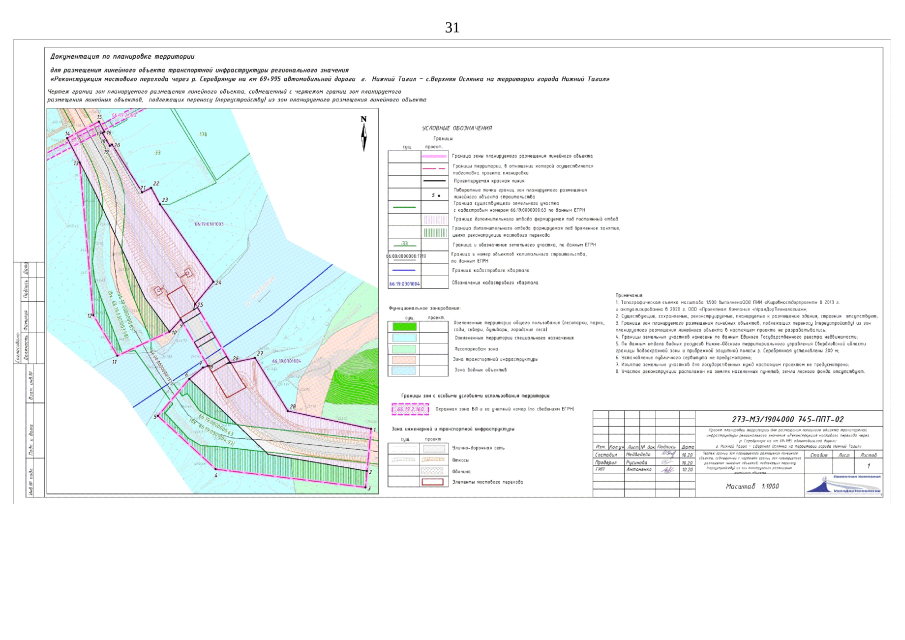The image size is (905, 640).
Task: Click the pink planned placement zone boundary symbol
Action: click(432, 156)
